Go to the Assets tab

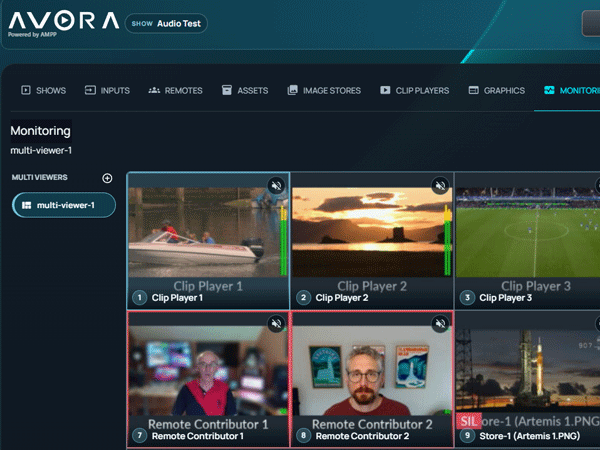pos(245,90)
